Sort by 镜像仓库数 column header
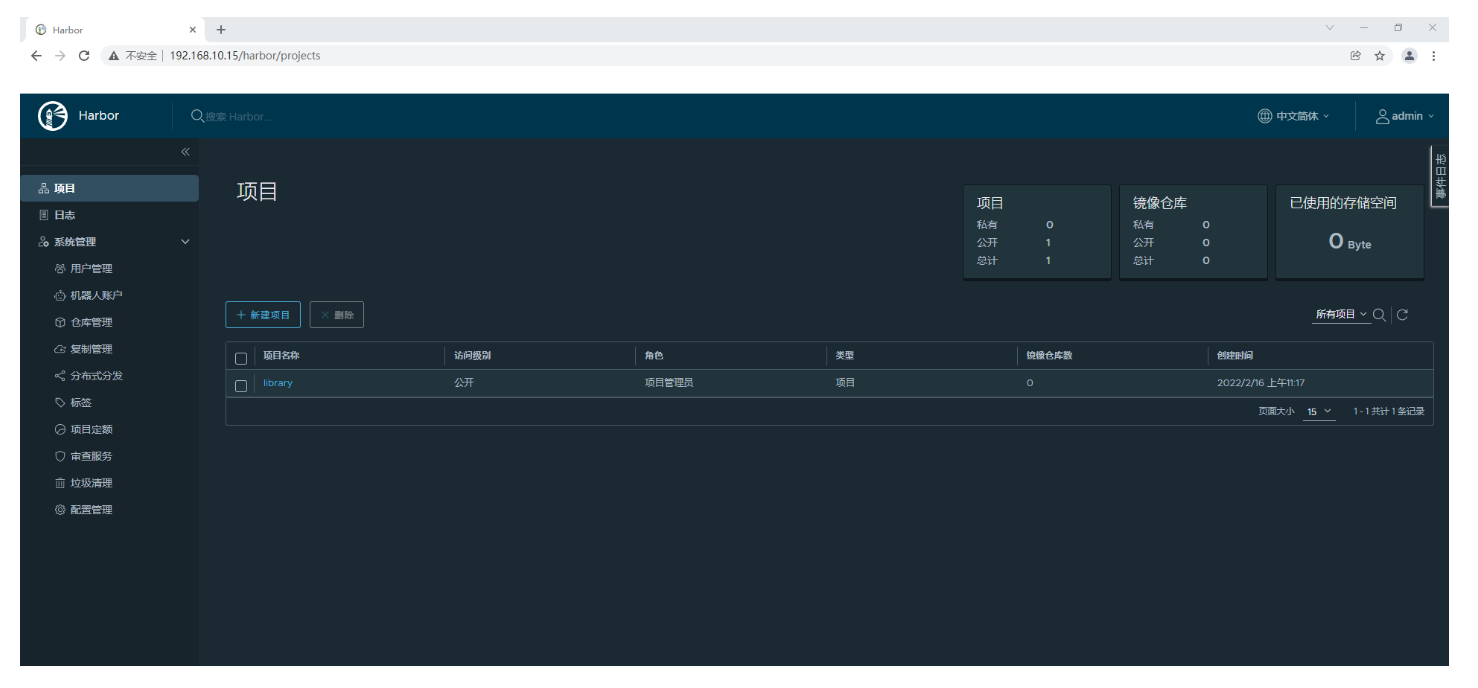The width and height of the screenshot is (1478, 688). tap(1049, 356)
